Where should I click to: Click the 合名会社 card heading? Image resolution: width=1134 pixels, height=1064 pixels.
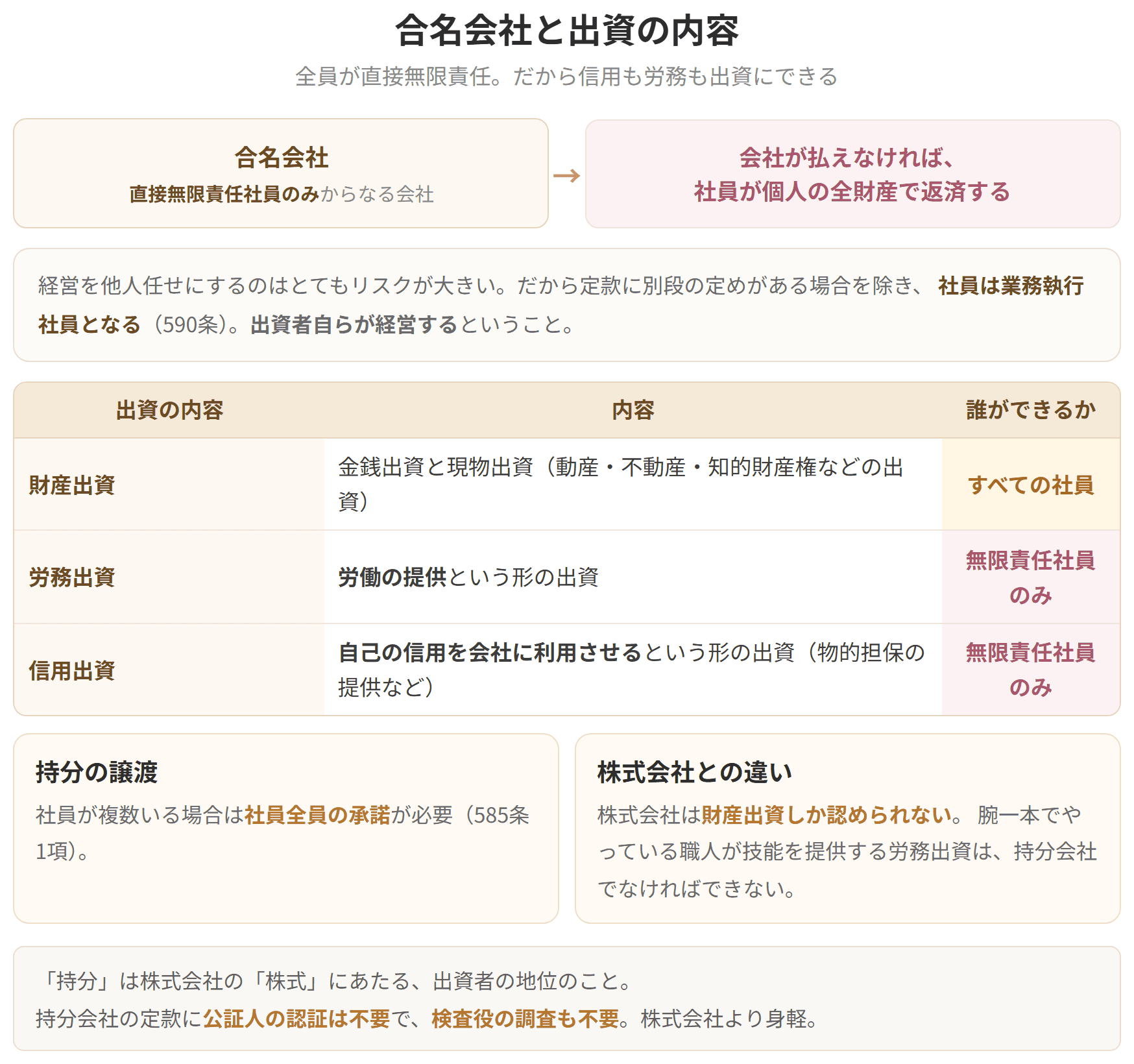point(282,158)
